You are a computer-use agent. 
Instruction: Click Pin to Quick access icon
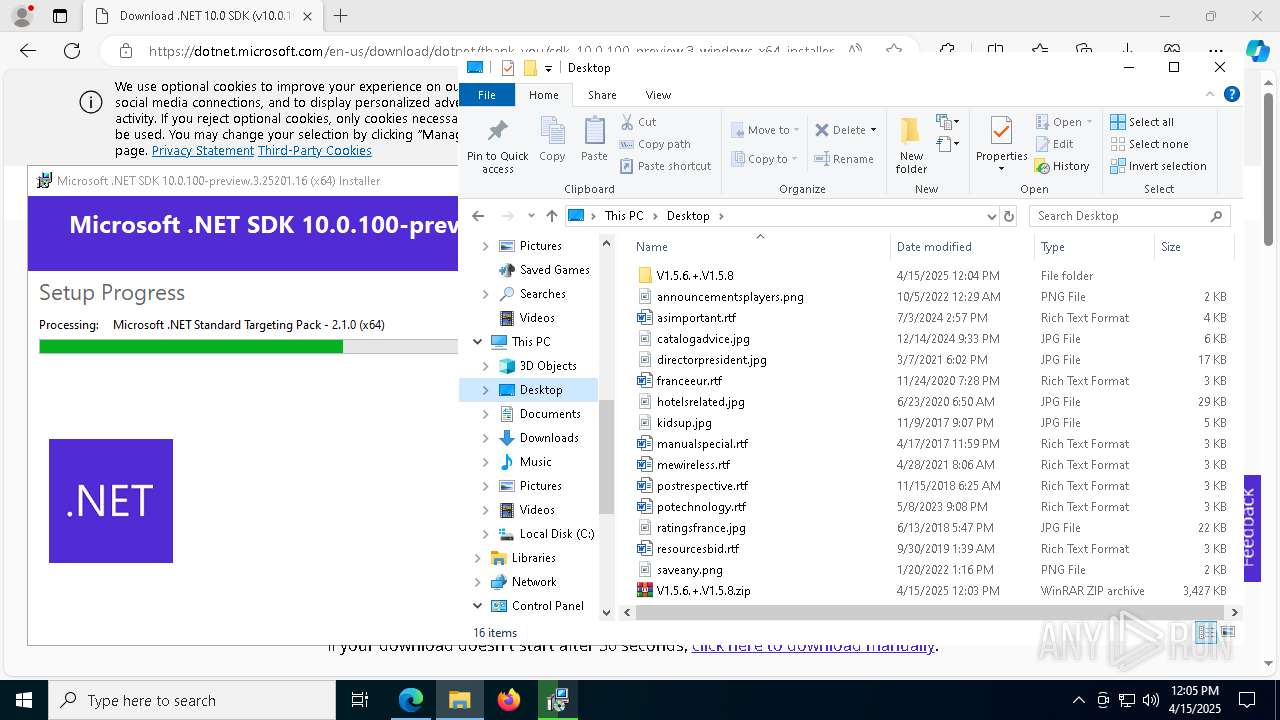pos(497,132)
